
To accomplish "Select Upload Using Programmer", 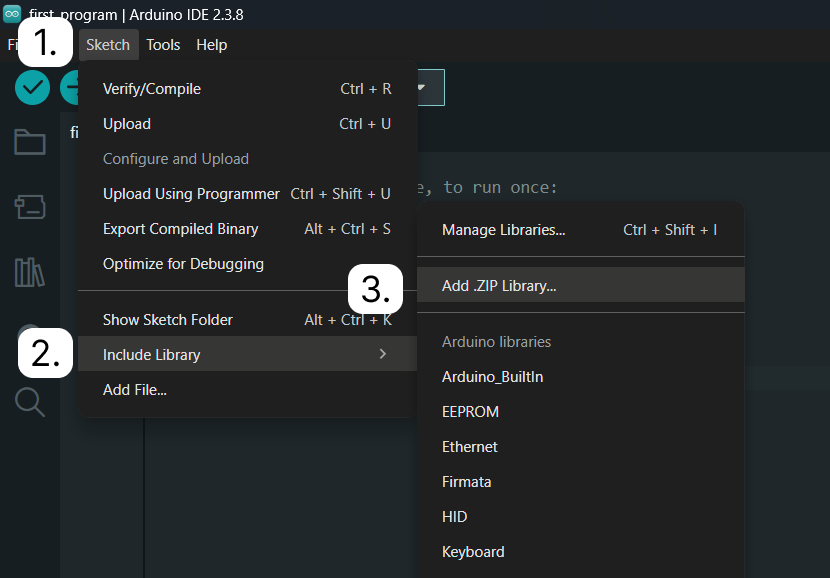I will (x=247, y=194).
